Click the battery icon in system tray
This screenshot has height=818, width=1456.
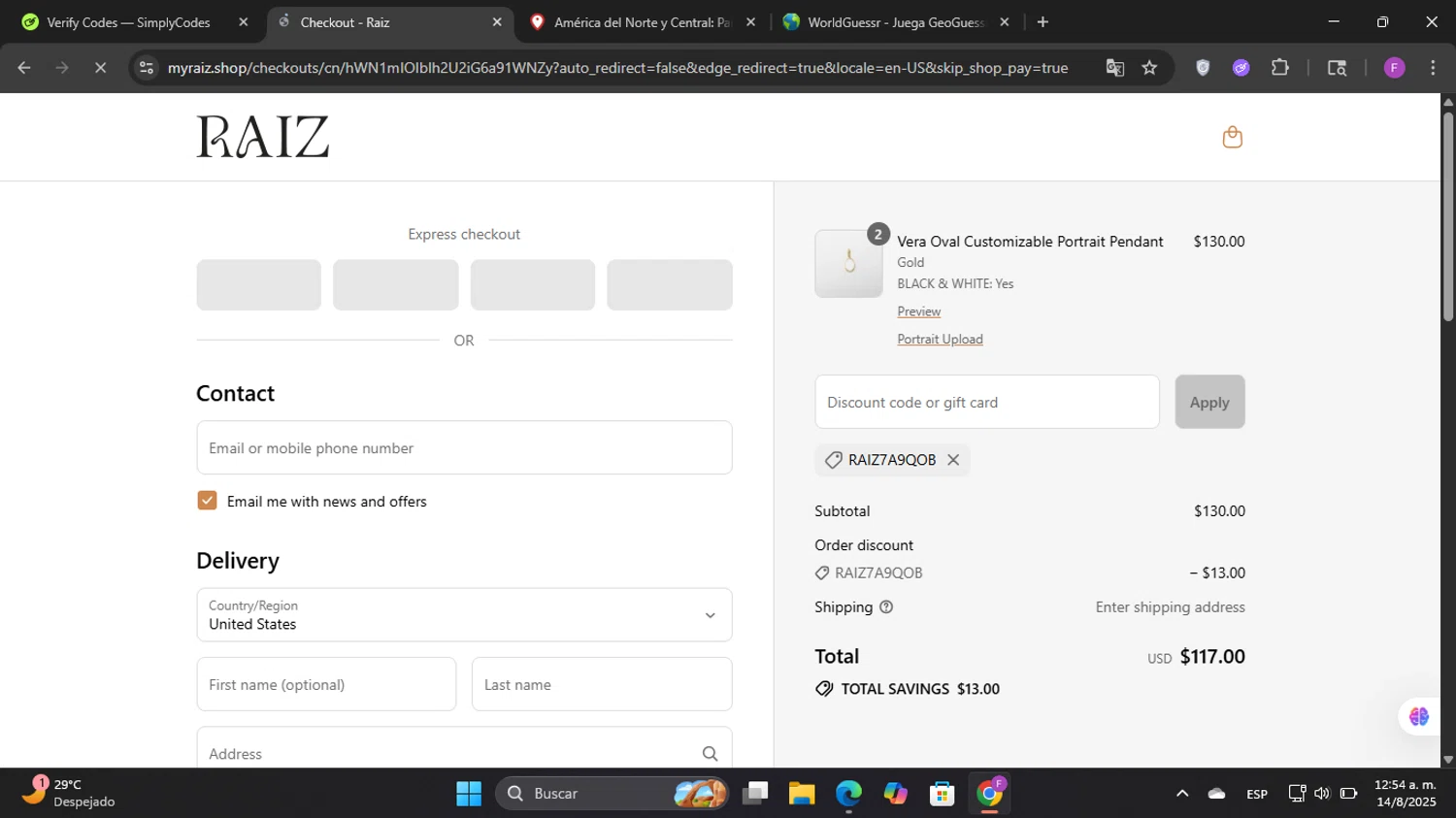pyautogui.click(x=1348, y=794)
